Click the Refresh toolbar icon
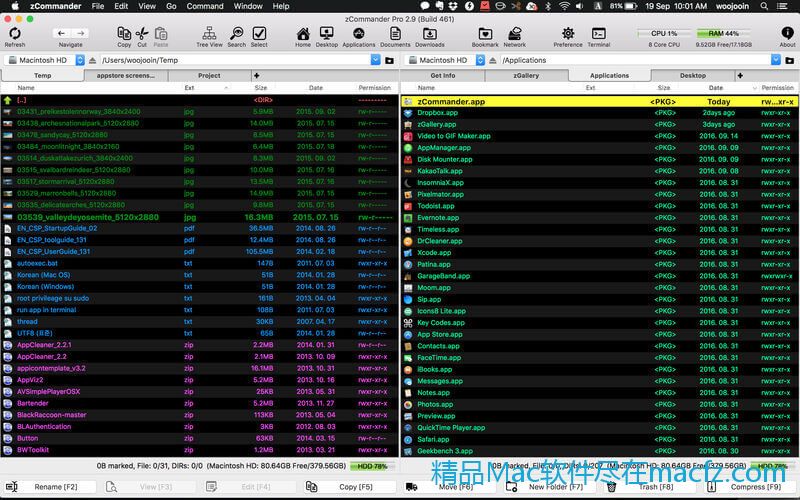 [x=15, y=34]
